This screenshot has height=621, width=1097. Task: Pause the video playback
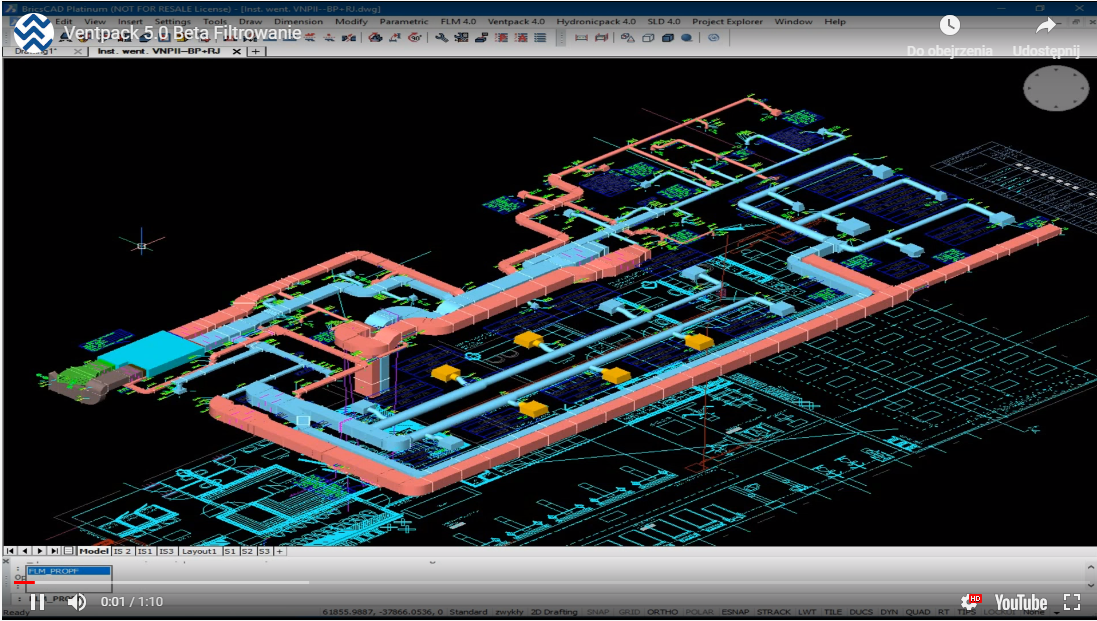point(37,602)
